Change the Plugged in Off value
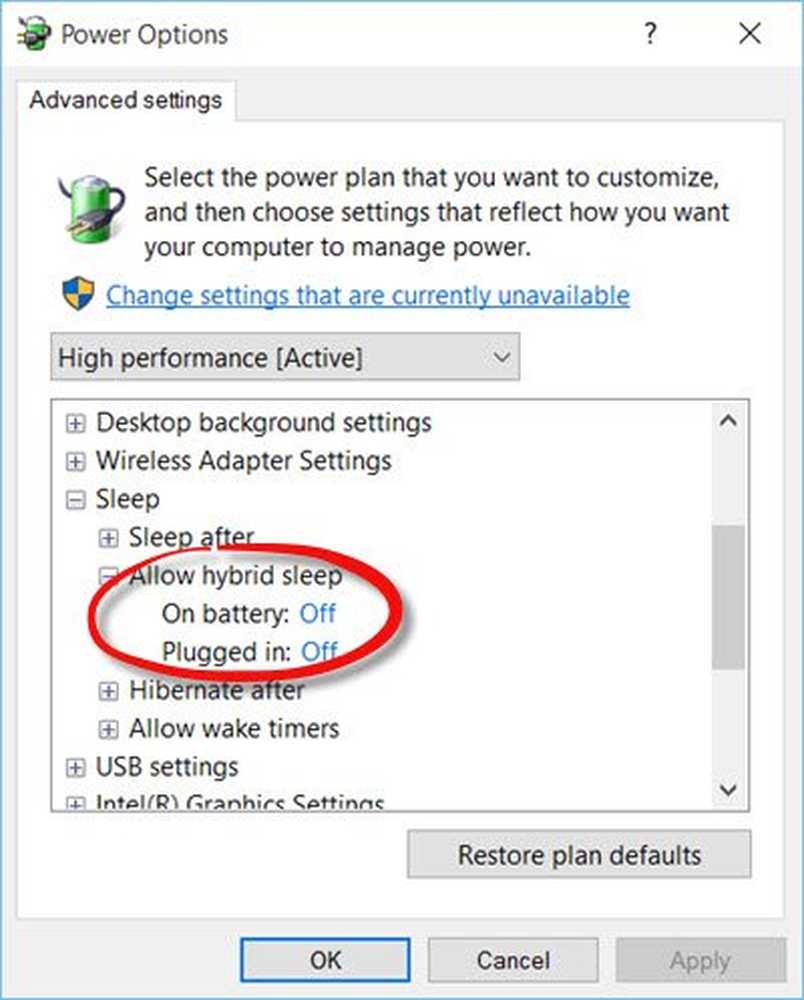This screenshot has width=804, height=1000. pyautogui.click(x=319, y=652)
